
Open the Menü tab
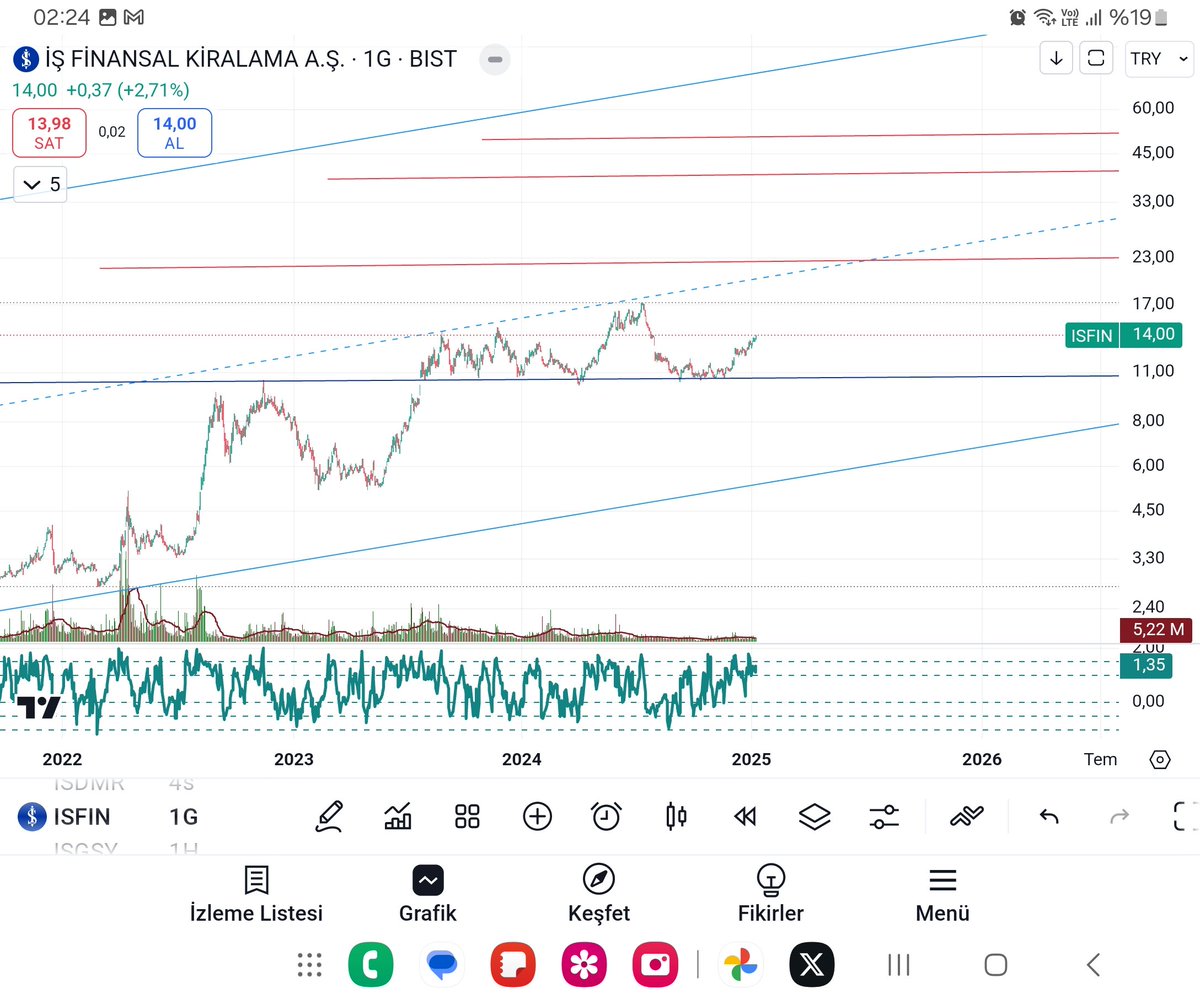tap(943, 895)
